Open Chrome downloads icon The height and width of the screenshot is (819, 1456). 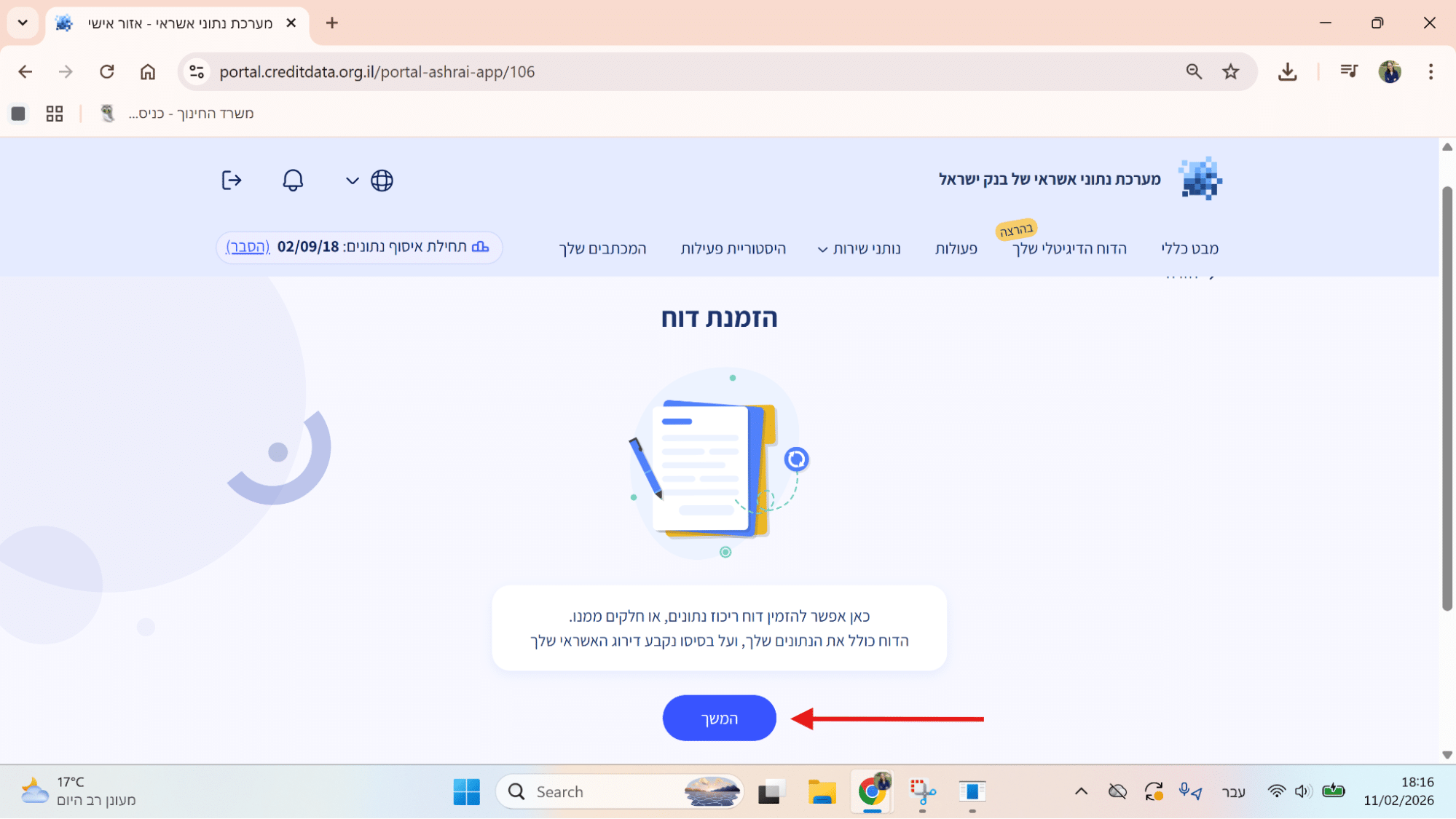[1287, 71]
